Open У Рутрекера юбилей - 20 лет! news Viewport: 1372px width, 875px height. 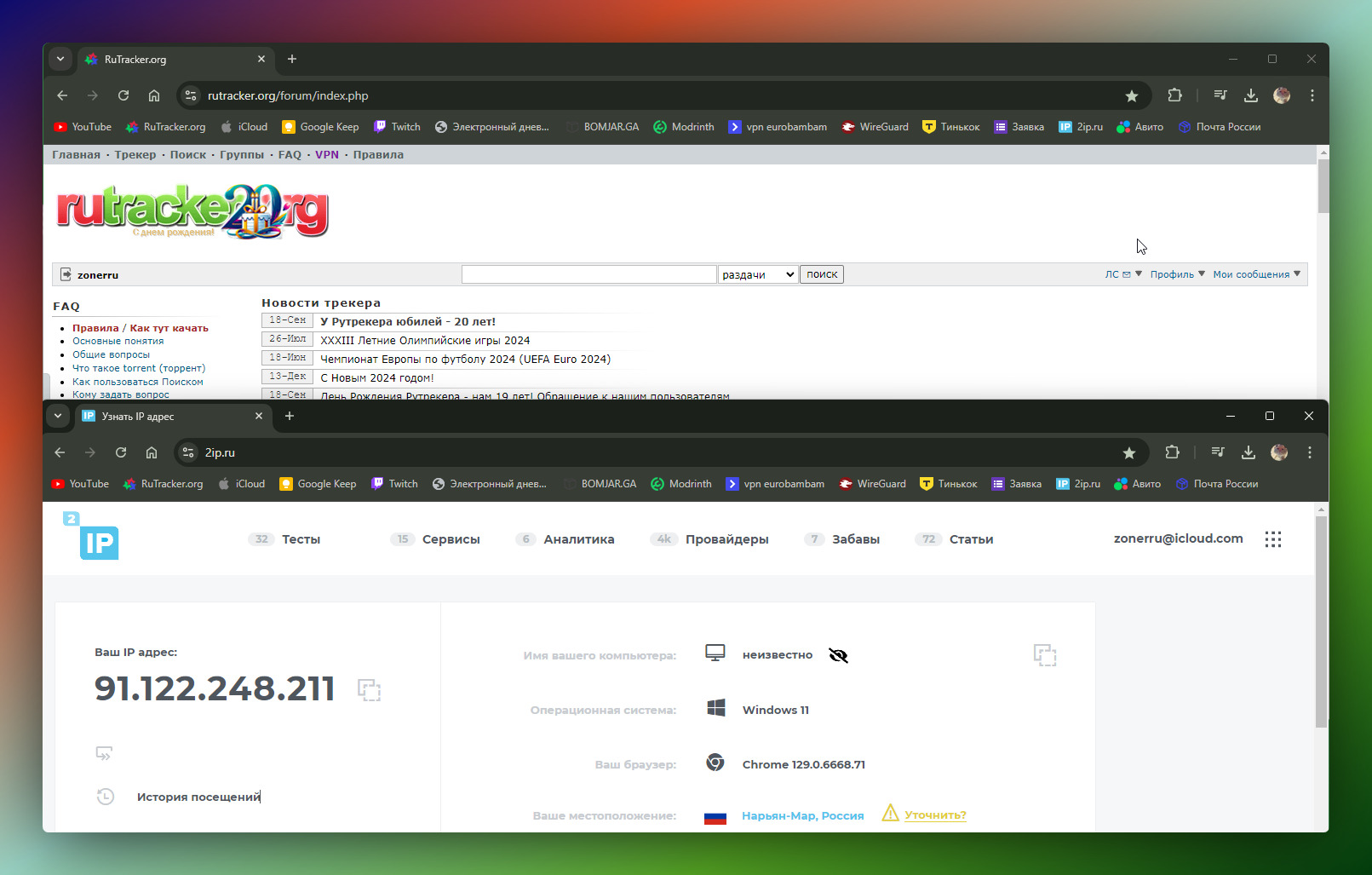(408, 321)
